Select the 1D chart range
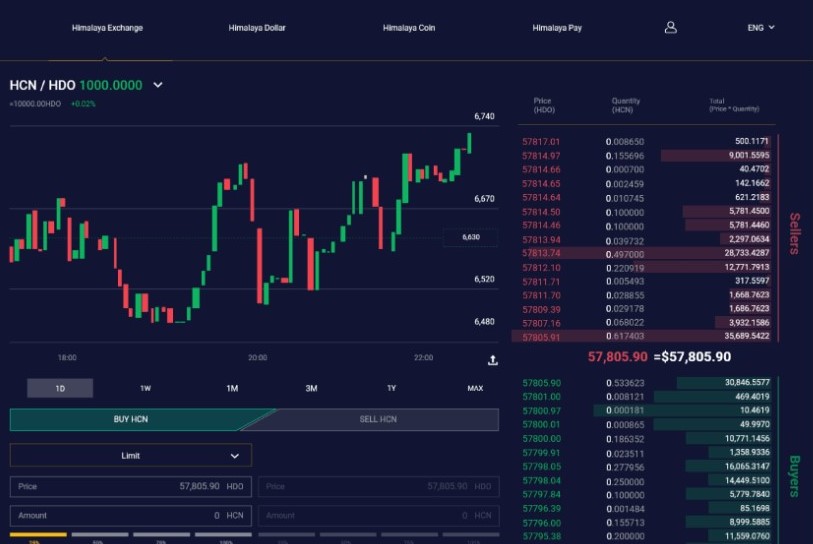Image resolution: width=813 pixels, height=544 pixels. (60, 388)
